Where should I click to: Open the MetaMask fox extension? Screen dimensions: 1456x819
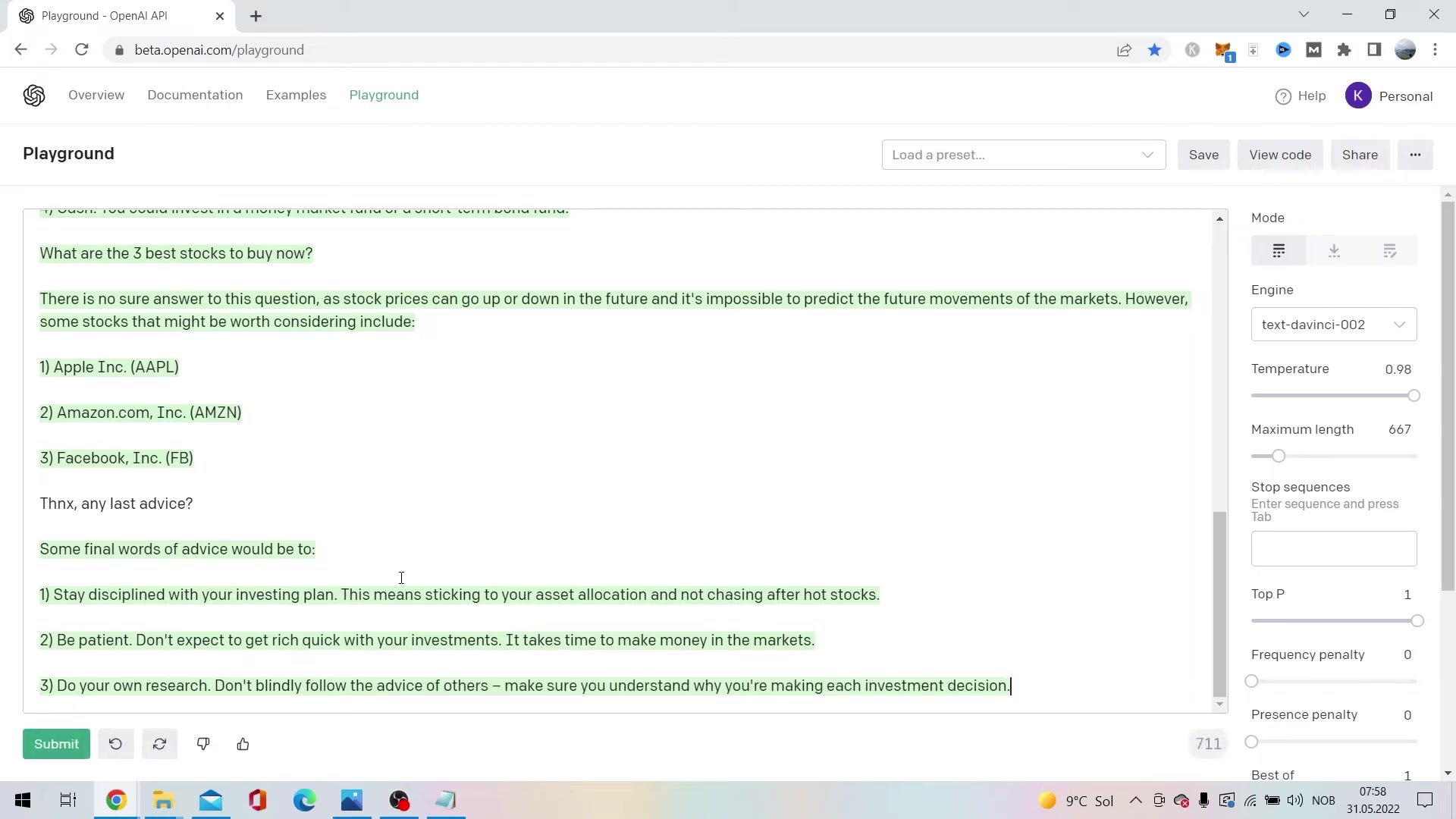tap(1222, 51)
